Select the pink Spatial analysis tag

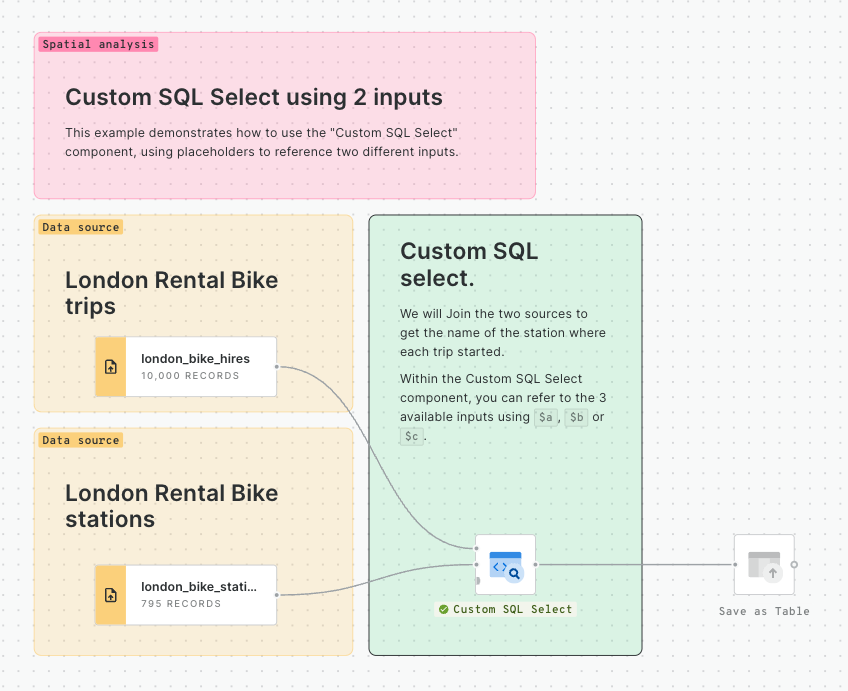(x=98, y=44)
